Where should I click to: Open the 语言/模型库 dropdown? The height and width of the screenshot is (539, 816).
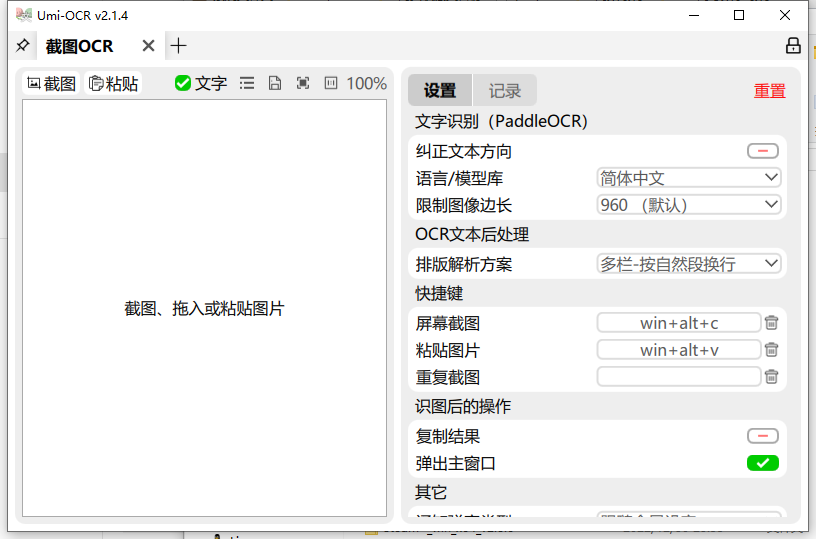pyautogui.click(x=688, y=178)
